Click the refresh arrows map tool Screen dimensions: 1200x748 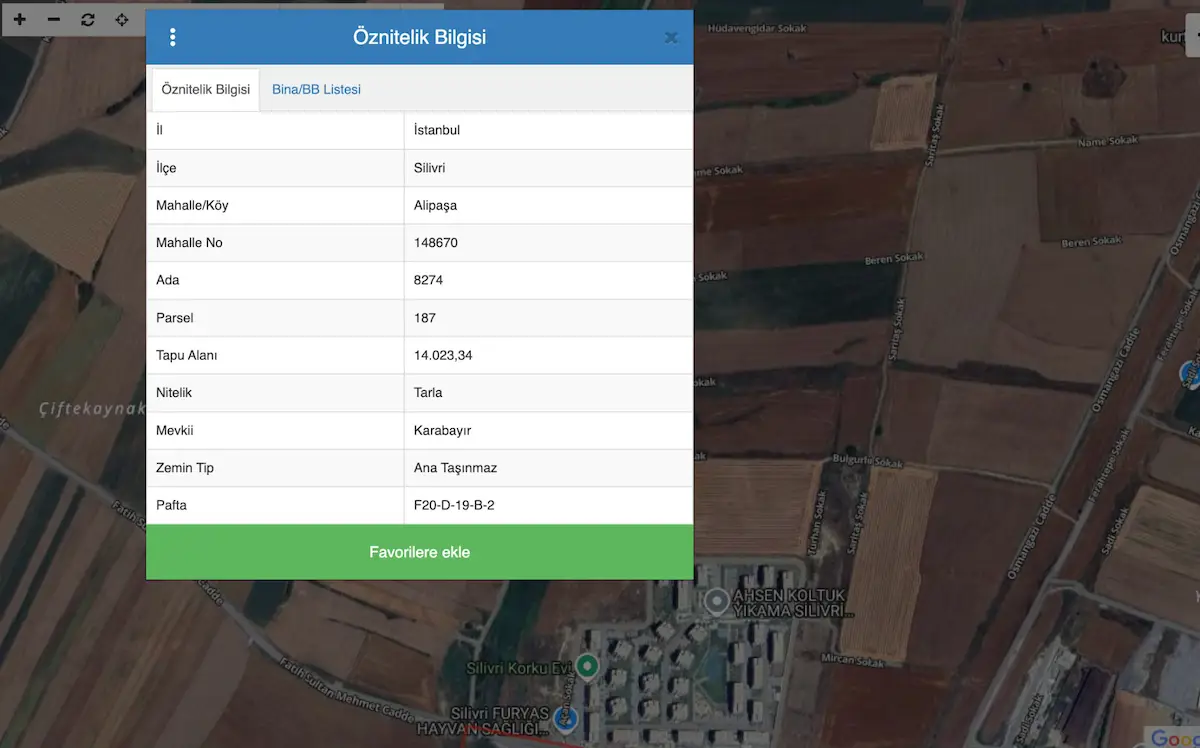[88, 19]
